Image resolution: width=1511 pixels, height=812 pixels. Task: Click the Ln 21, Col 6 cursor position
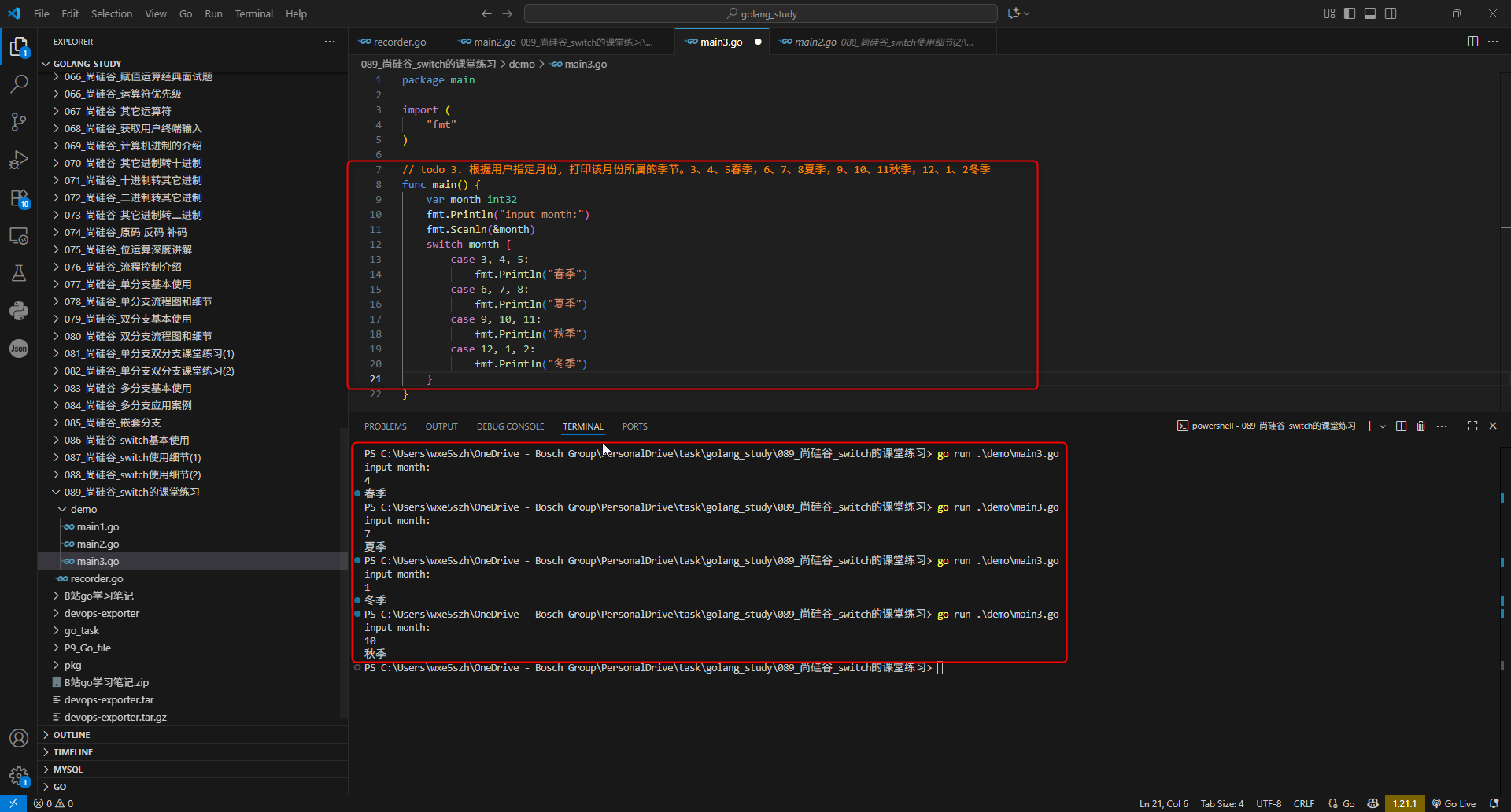1164,803
